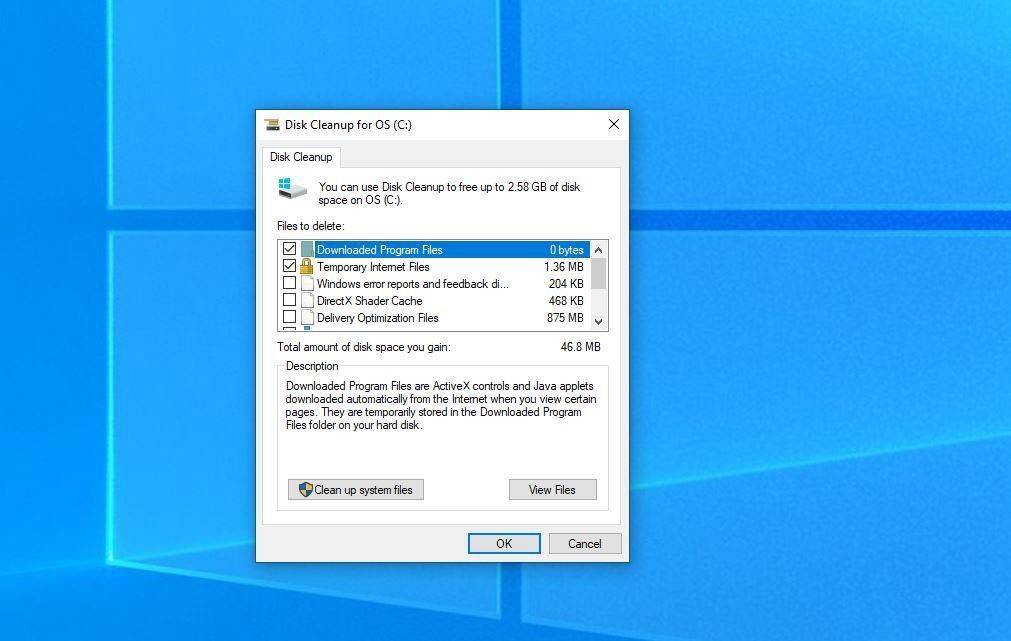
Task: Tick the Delivery Optimization Files checkbox
Action: [289, 318]
